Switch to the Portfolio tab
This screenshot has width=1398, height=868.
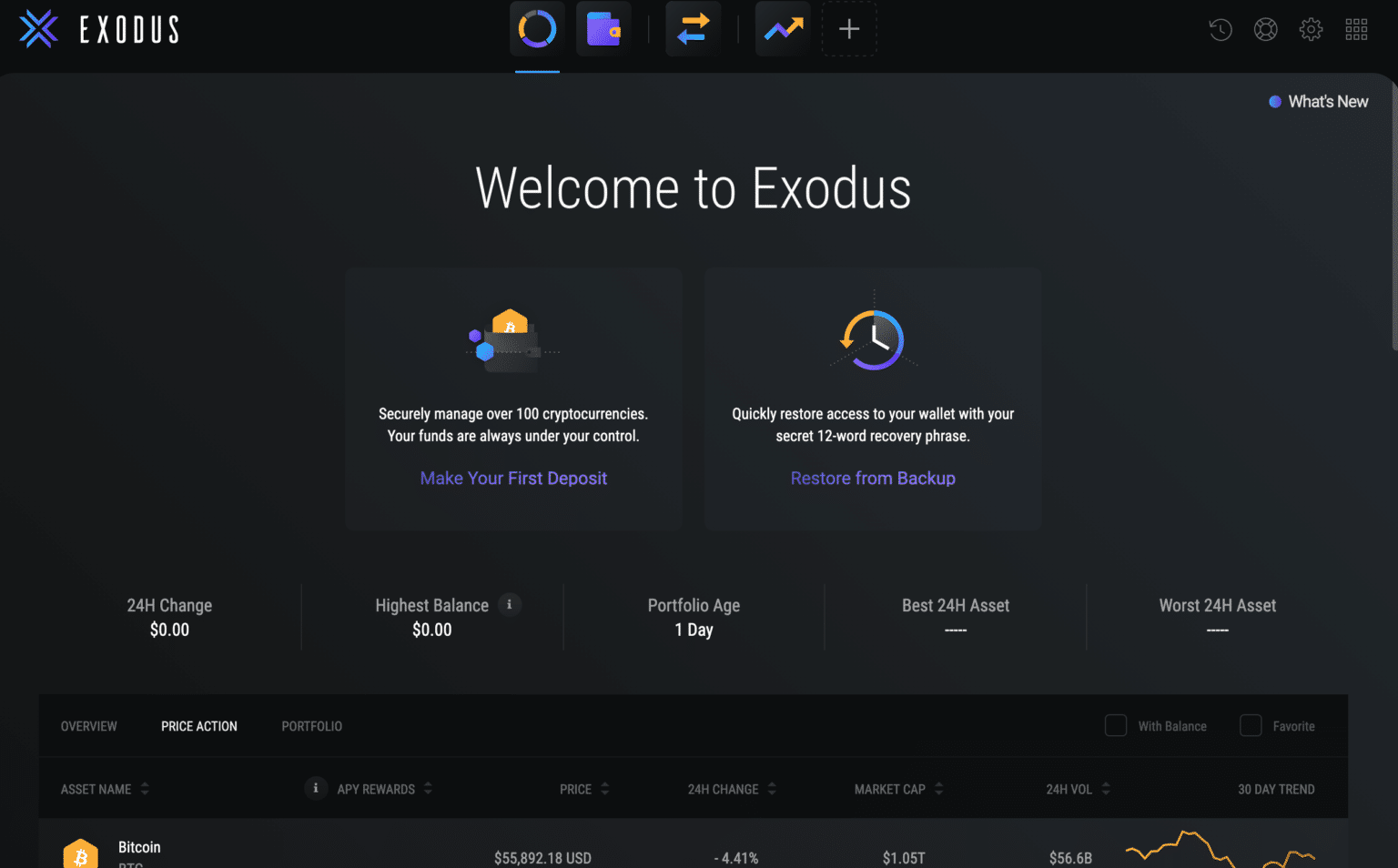311,726
